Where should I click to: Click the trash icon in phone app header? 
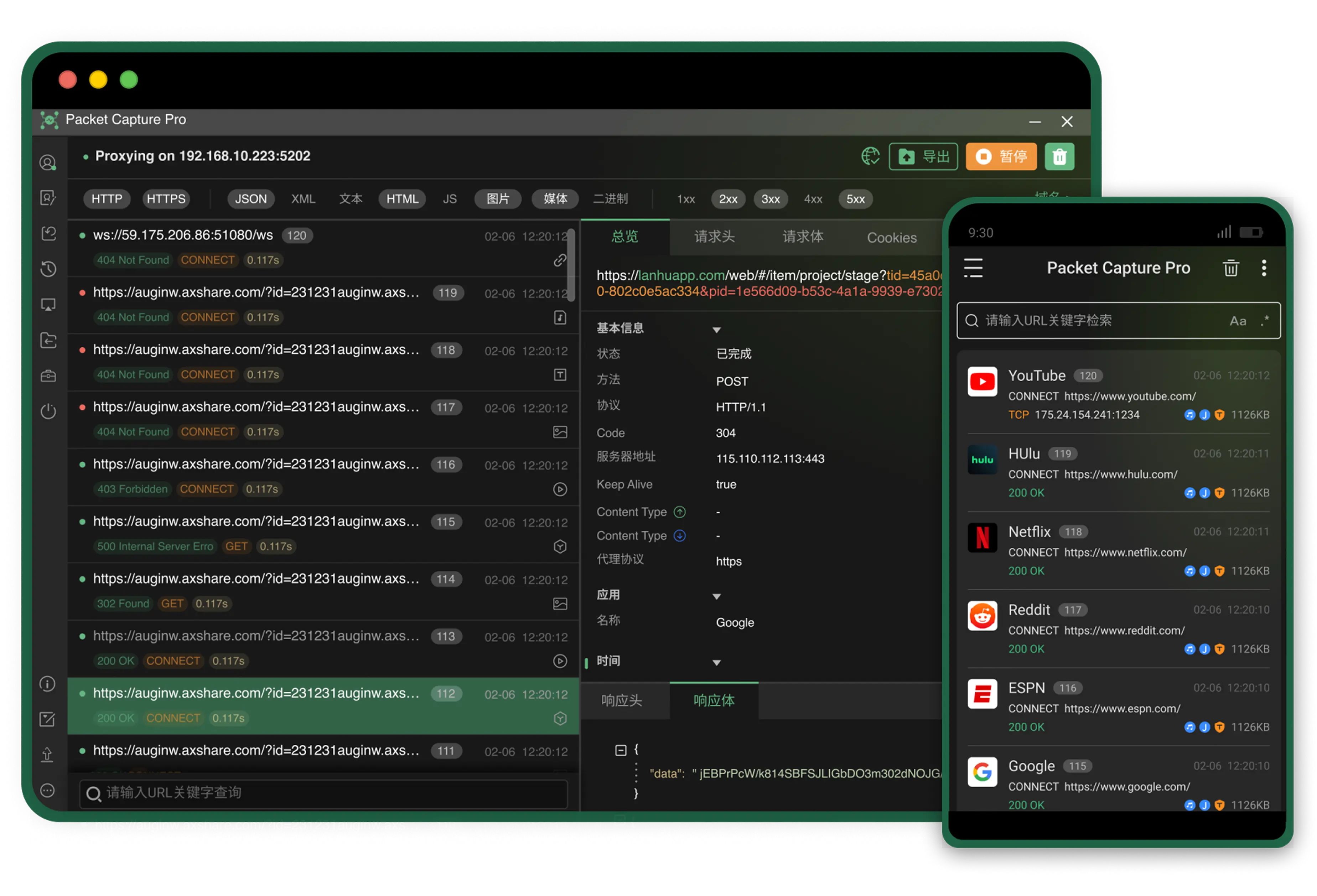click(1230, 268)
